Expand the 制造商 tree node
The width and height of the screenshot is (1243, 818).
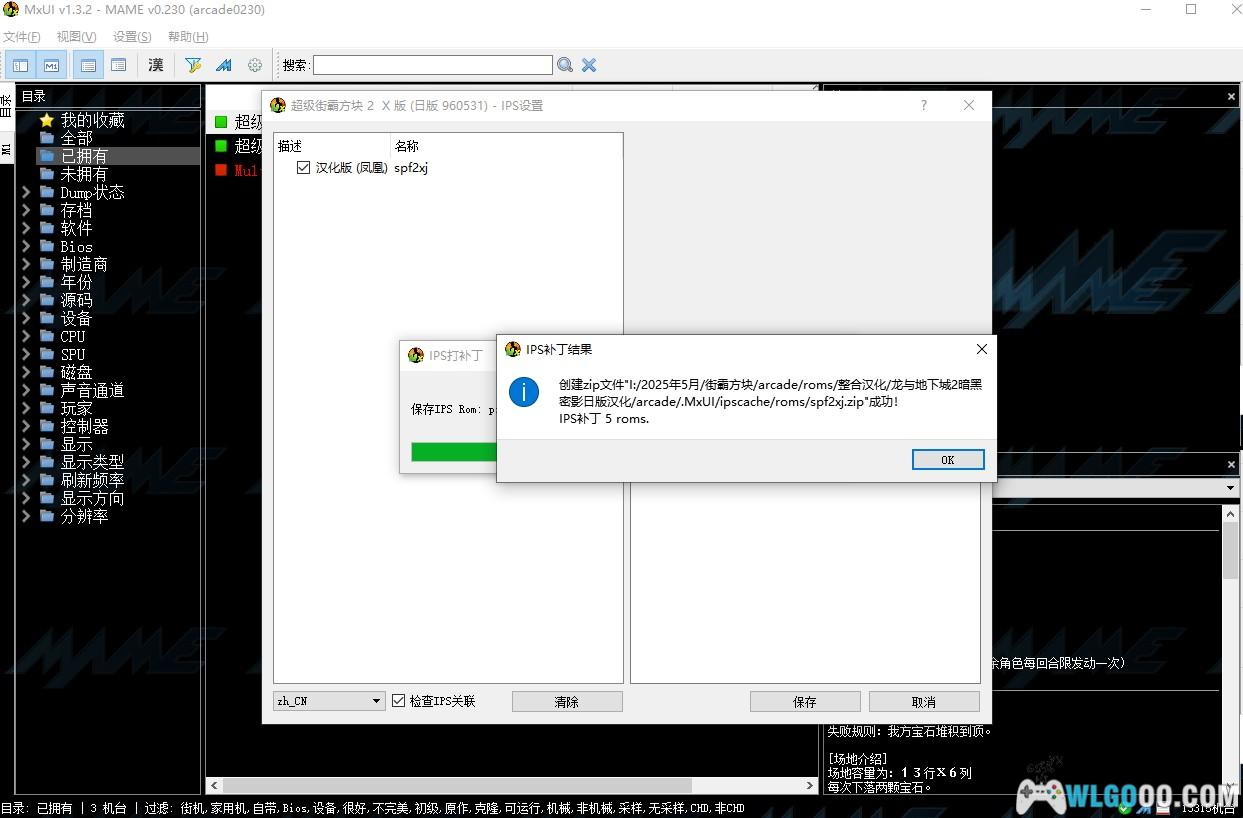tap(26, 264)
